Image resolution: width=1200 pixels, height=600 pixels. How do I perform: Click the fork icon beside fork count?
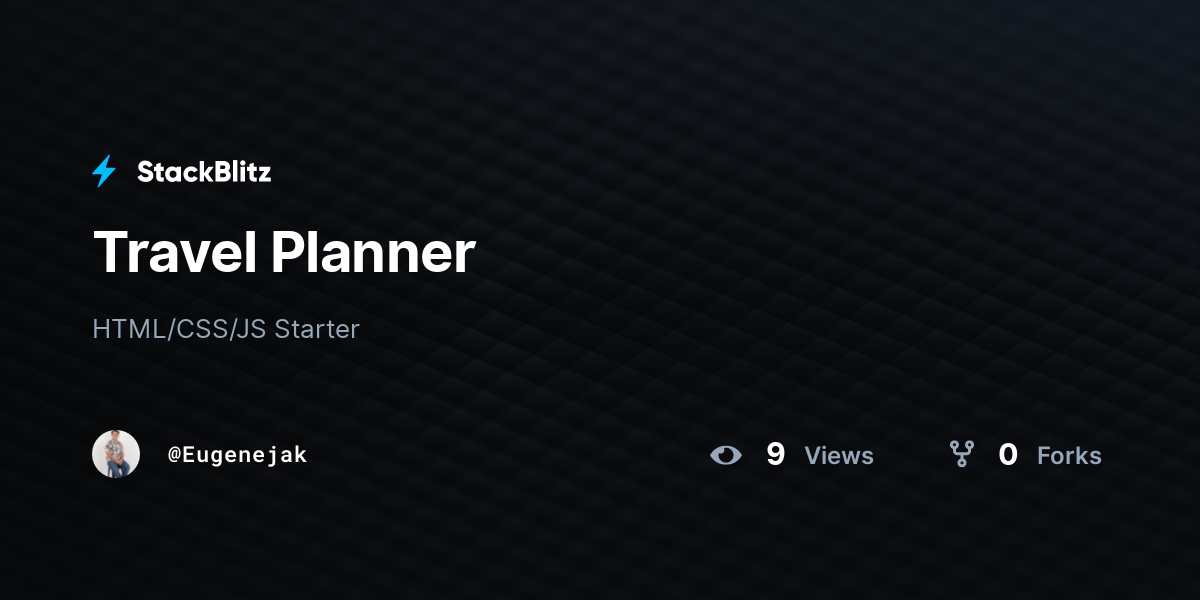pos(962,455)
